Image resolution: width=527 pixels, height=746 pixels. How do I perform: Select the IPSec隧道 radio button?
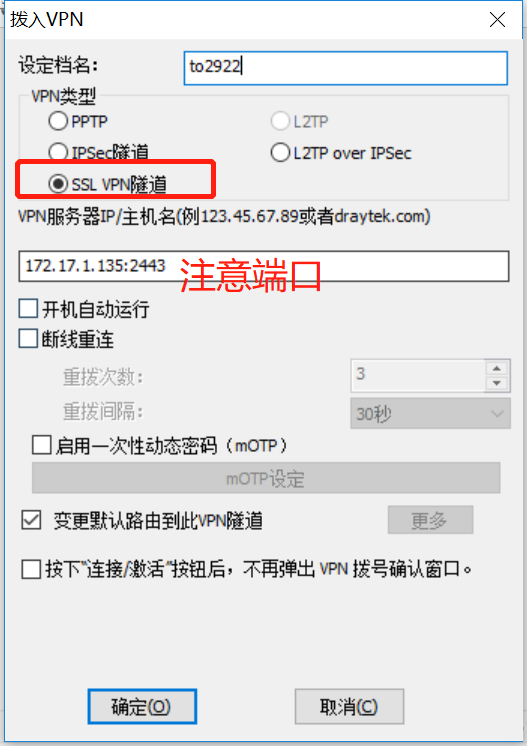coord(58,152)
